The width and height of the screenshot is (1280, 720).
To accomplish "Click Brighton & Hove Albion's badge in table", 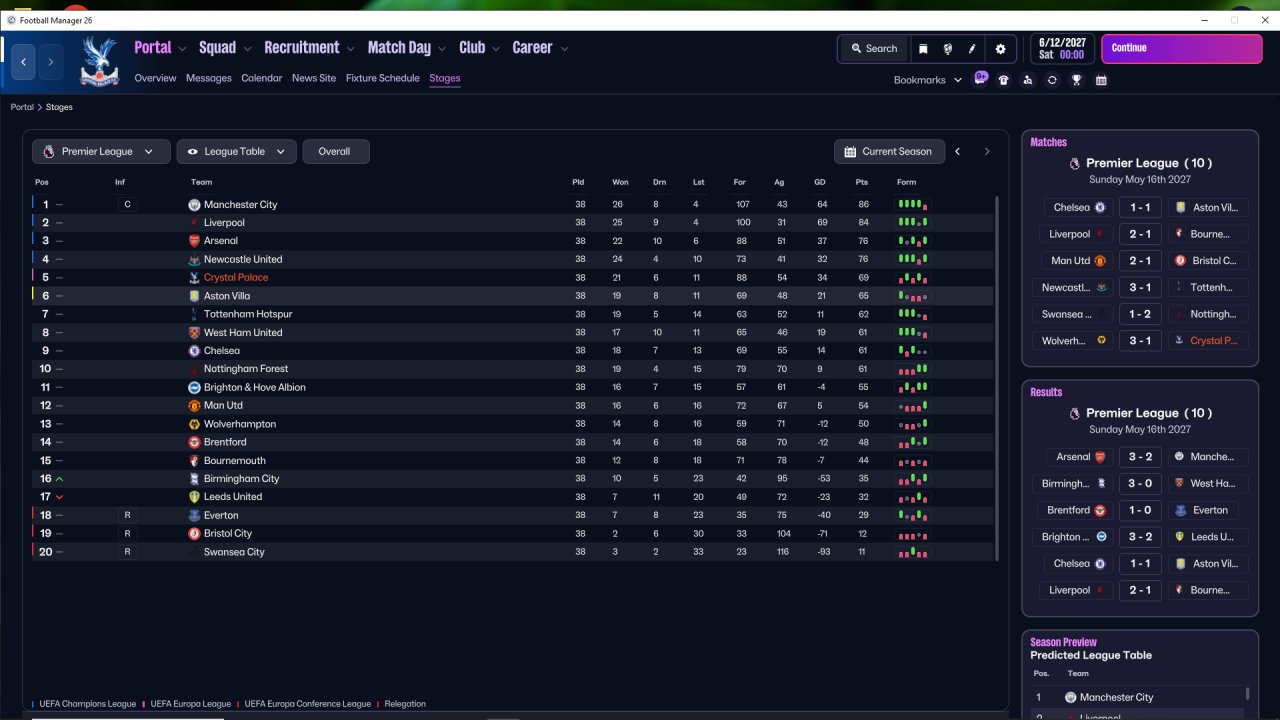I will point(194,387).
